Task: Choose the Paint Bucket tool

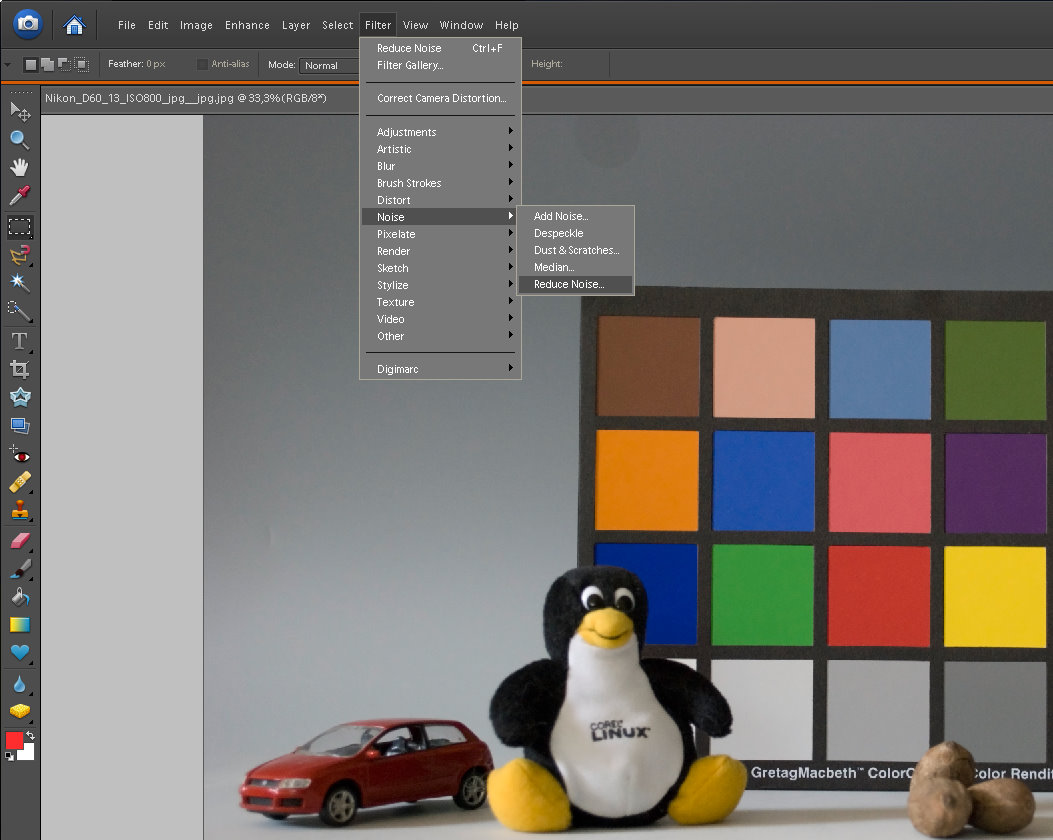Action: click(x=19, y=597)
